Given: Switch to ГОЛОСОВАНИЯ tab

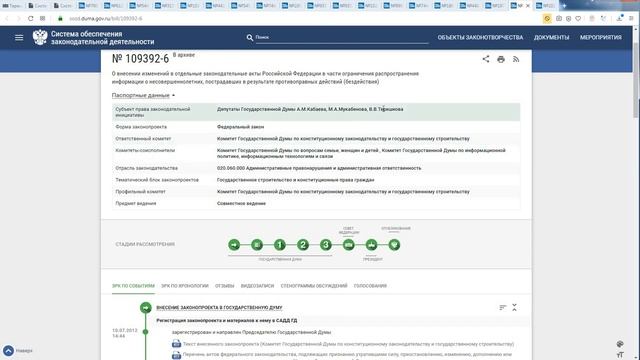Looking at the screenshot, I should pos(370,286).
